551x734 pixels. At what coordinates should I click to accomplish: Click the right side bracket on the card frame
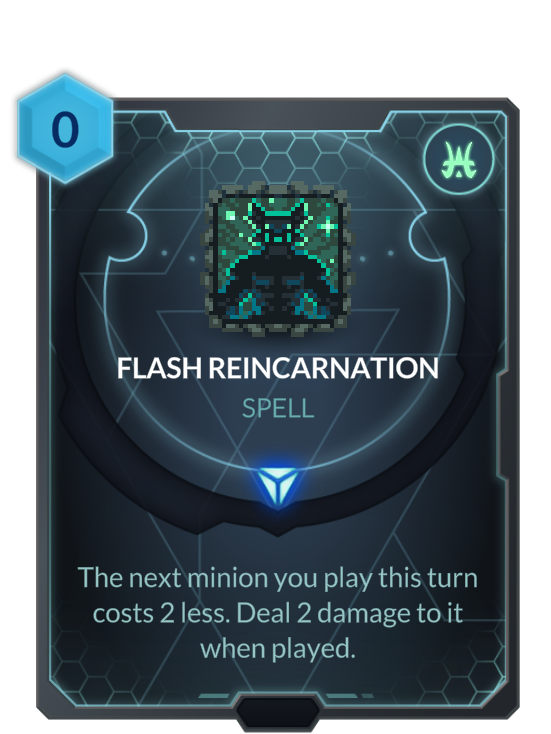(x=502, y=426)
